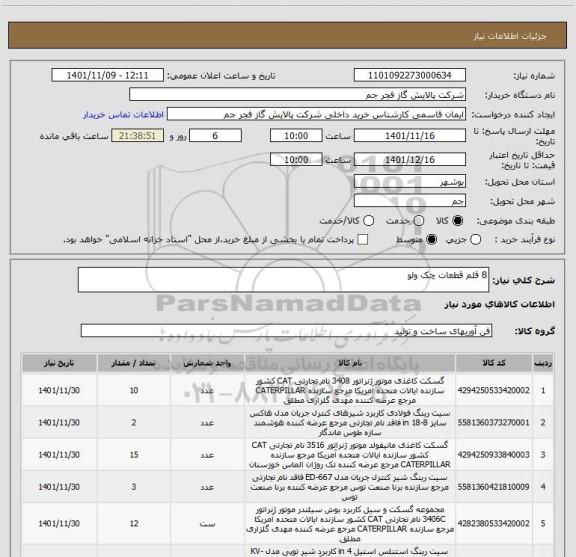576x557 pixels.
Task: Select item code 5581360373270001
Action: [x=494, y=423]
